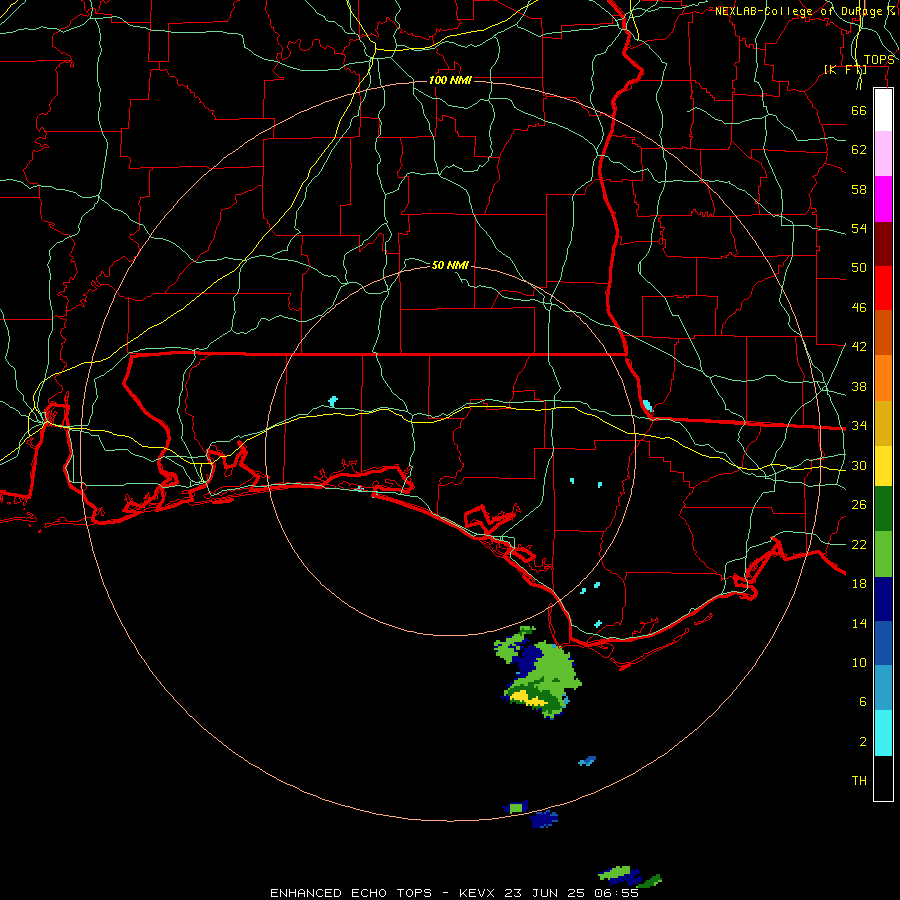Click the legend value 10

(859, 662)
